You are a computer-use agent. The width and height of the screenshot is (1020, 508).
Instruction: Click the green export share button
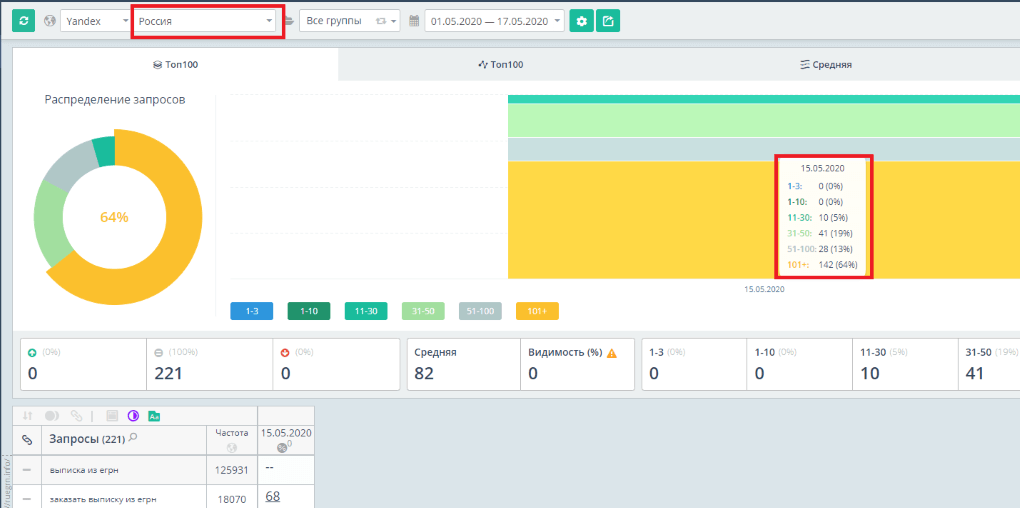[x=608, y=21]
